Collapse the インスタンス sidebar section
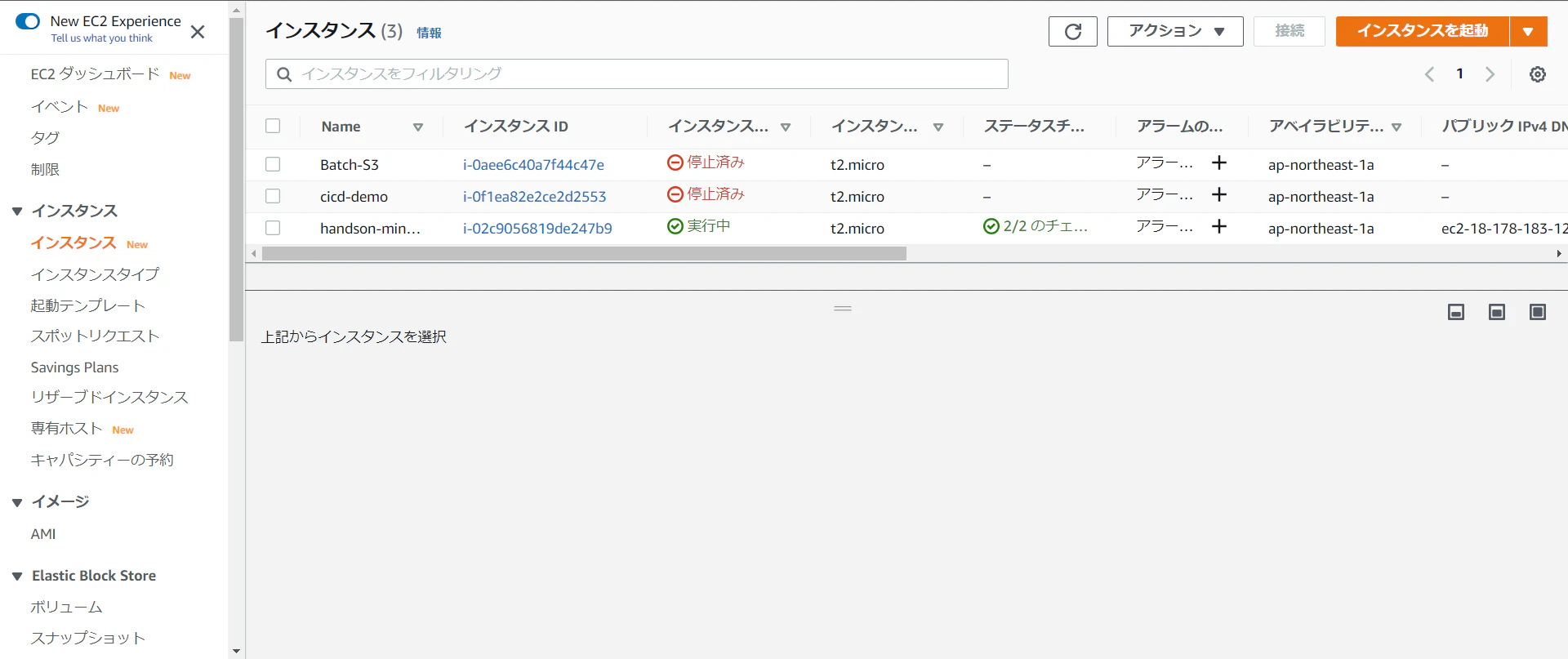 coord(17,212)
